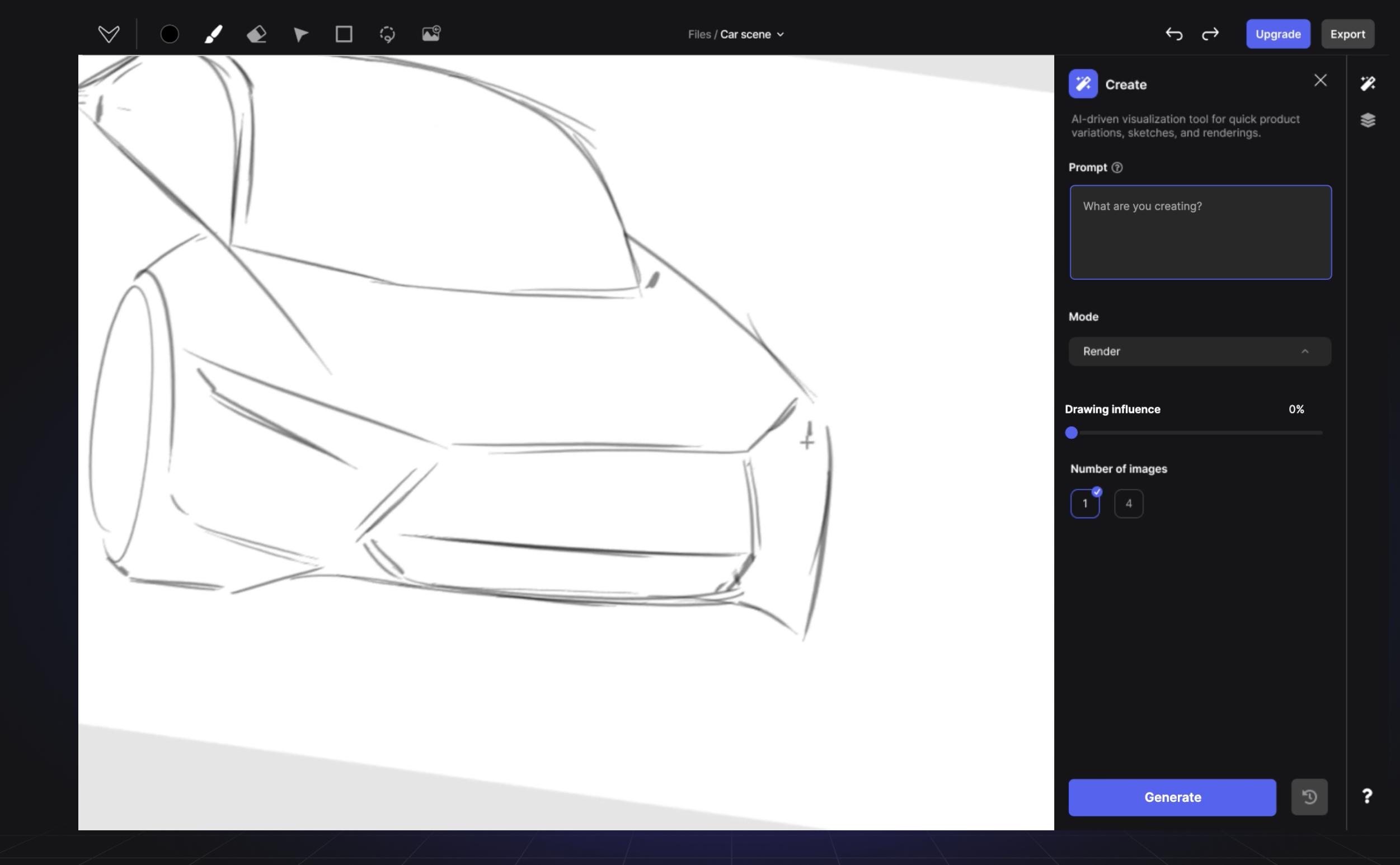Select number of images option 4

[x=1128, y=503]
